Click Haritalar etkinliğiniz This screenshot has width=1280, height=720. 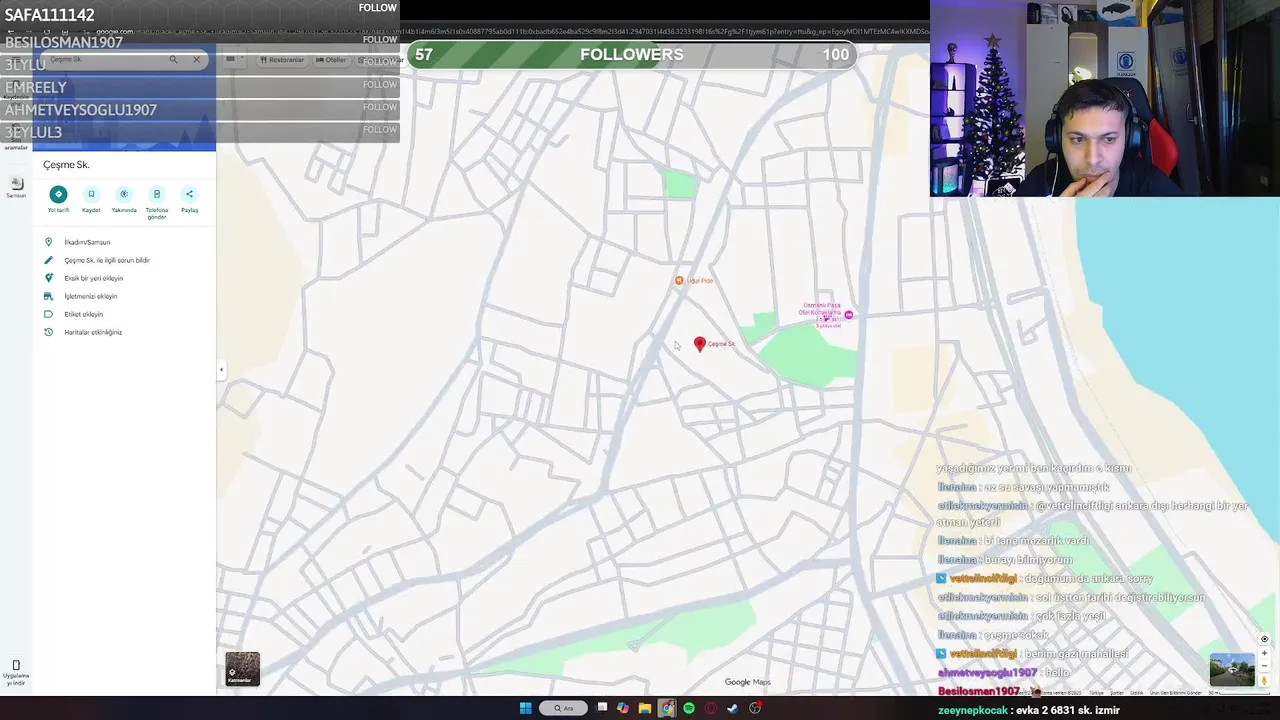pos(93,332)
